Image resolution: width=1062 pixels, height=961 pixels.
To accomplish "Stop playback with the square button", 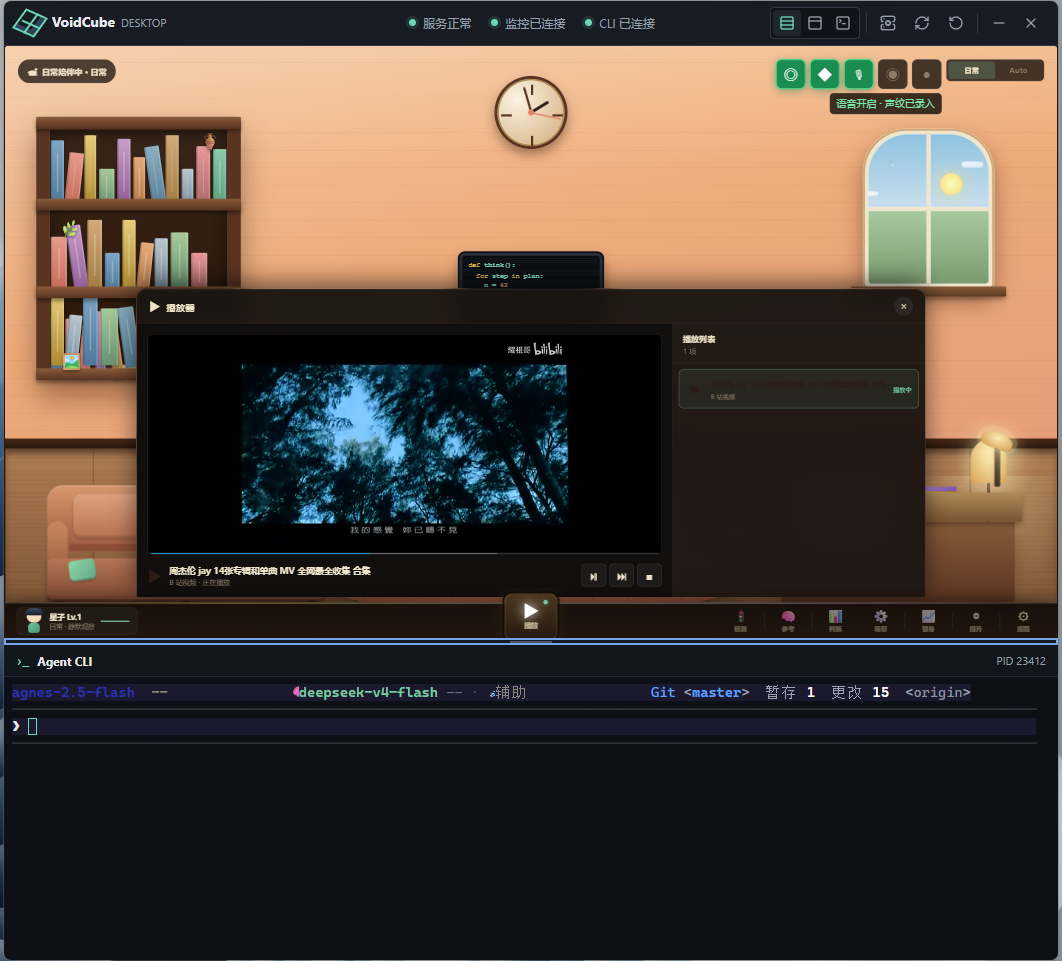I will (649, 576).
